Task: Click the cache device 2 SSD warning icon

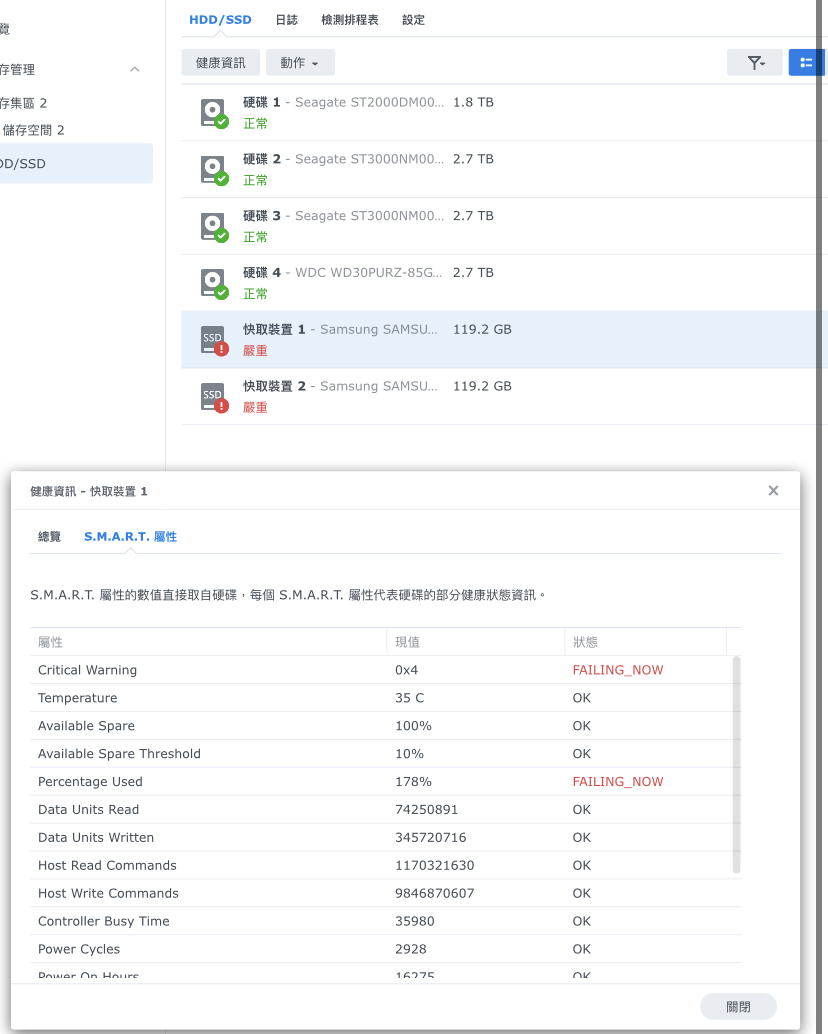Action: [213, 397]
